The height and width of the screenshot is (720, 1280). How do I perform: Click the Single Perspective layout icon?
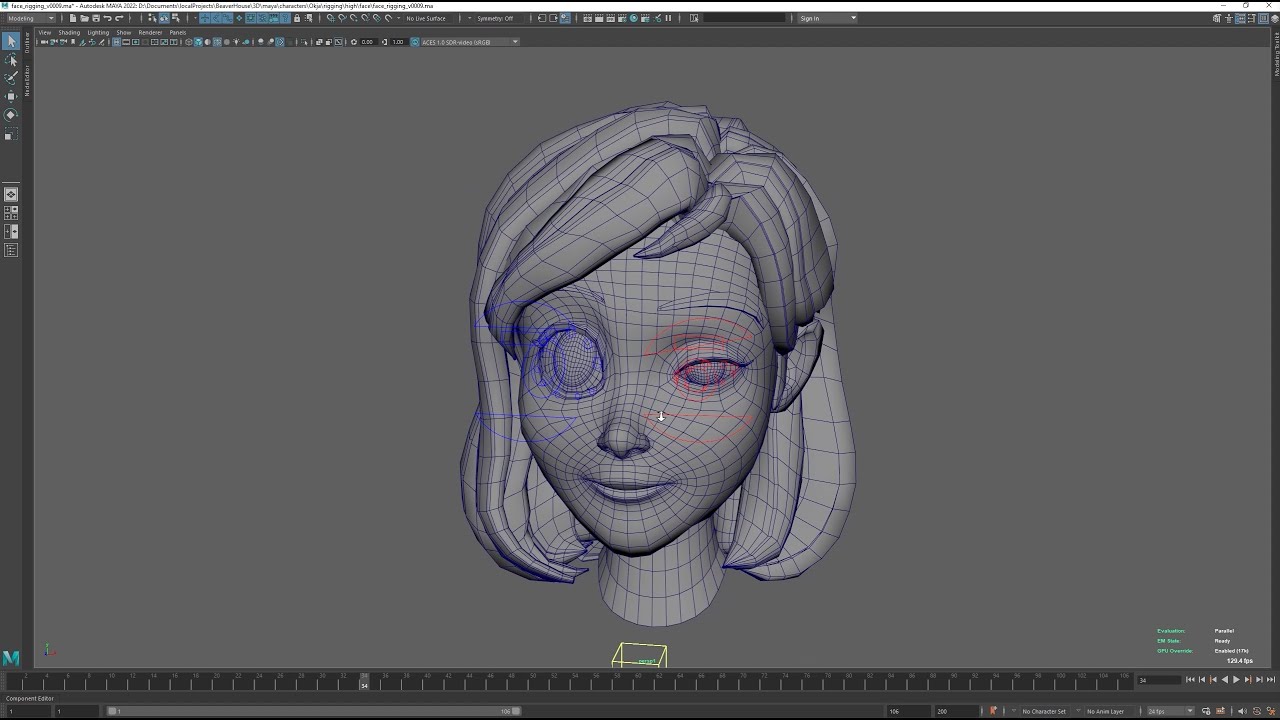tap(11, 195)
